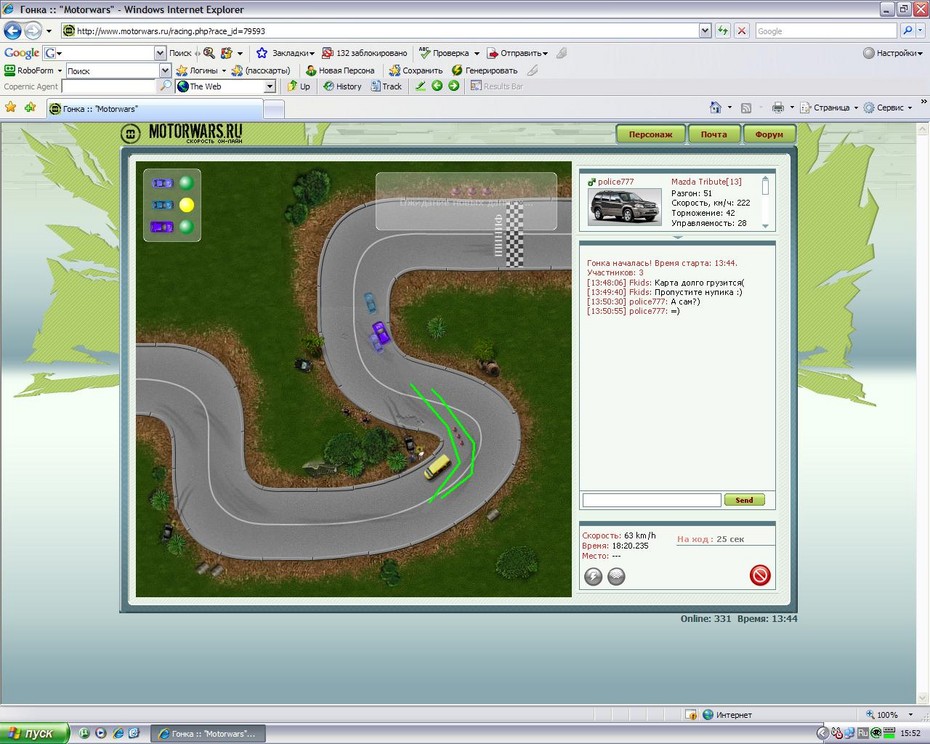Click the light blue car on track
Viewport: 930px width, 744px height.
[370, 303]
